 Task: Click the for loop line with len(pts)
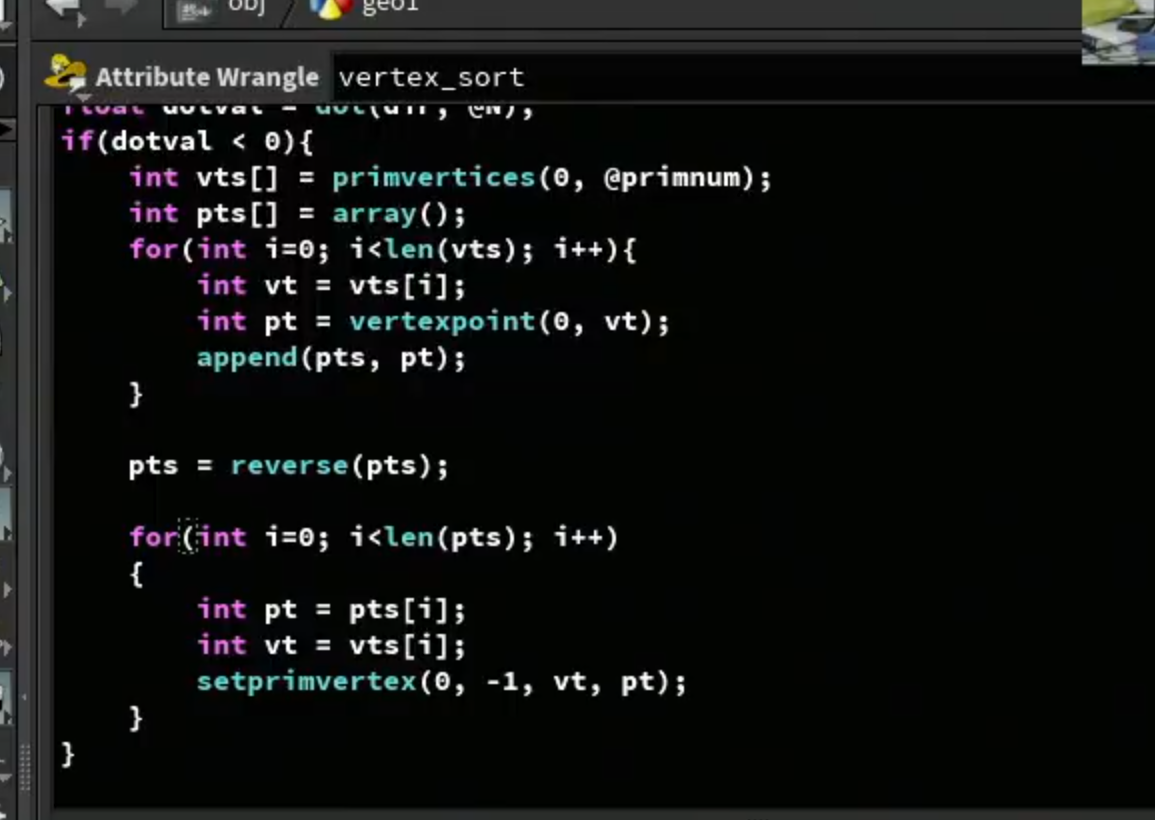tap(373, 538)
